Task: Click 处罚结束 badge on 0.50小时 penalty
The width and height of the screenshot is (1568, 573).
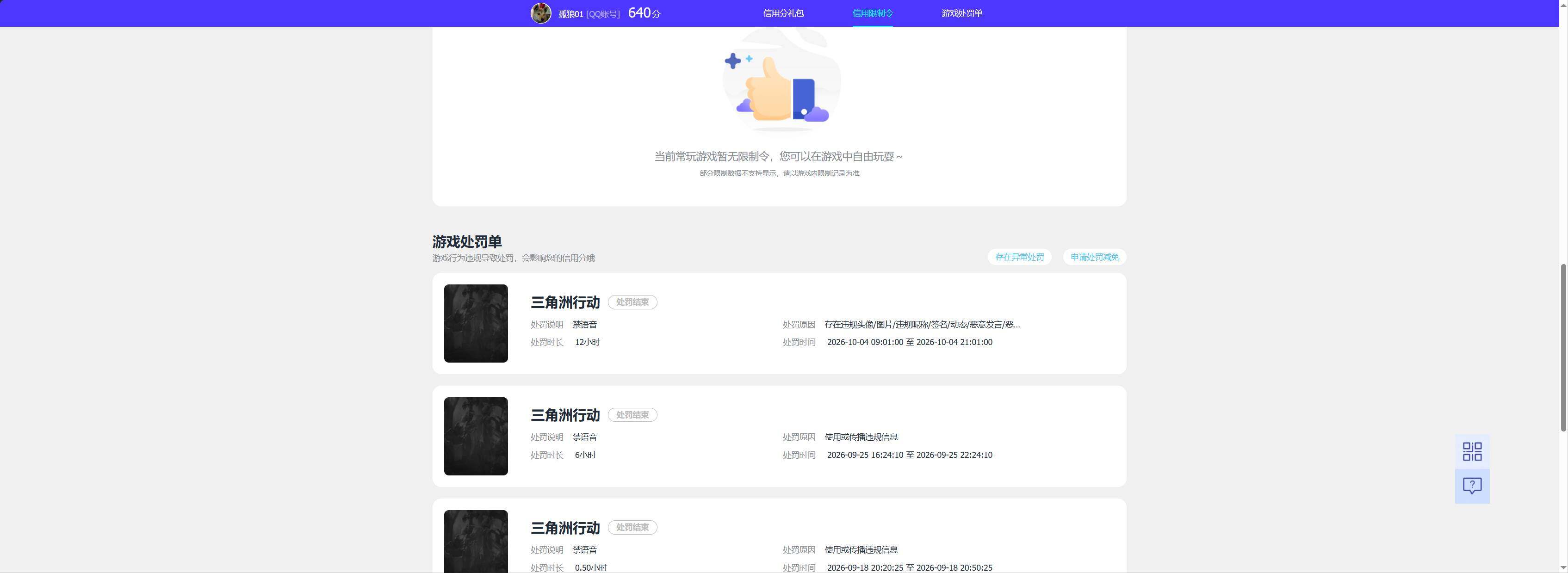Action: (632, 527)
